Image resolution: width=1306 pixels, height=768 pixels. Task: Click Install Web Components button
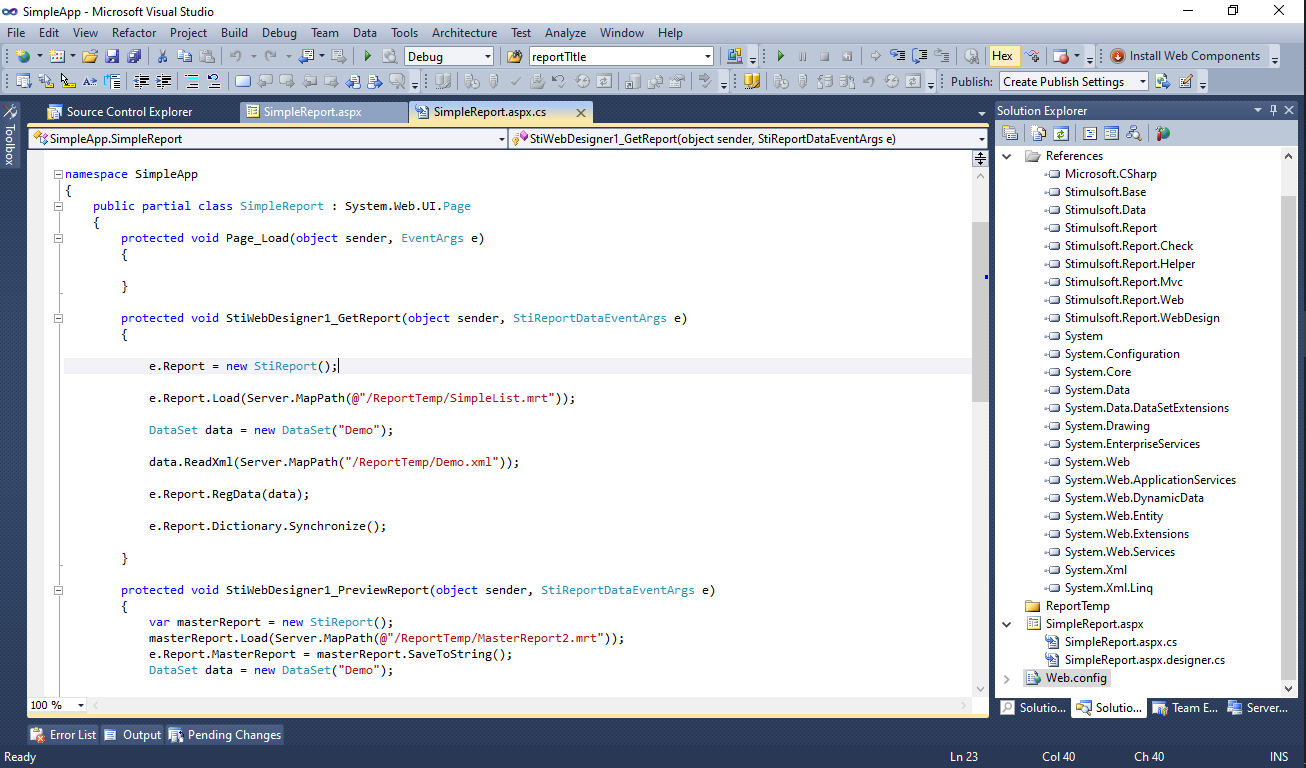pyautogui.click(x=1185, y=56)
